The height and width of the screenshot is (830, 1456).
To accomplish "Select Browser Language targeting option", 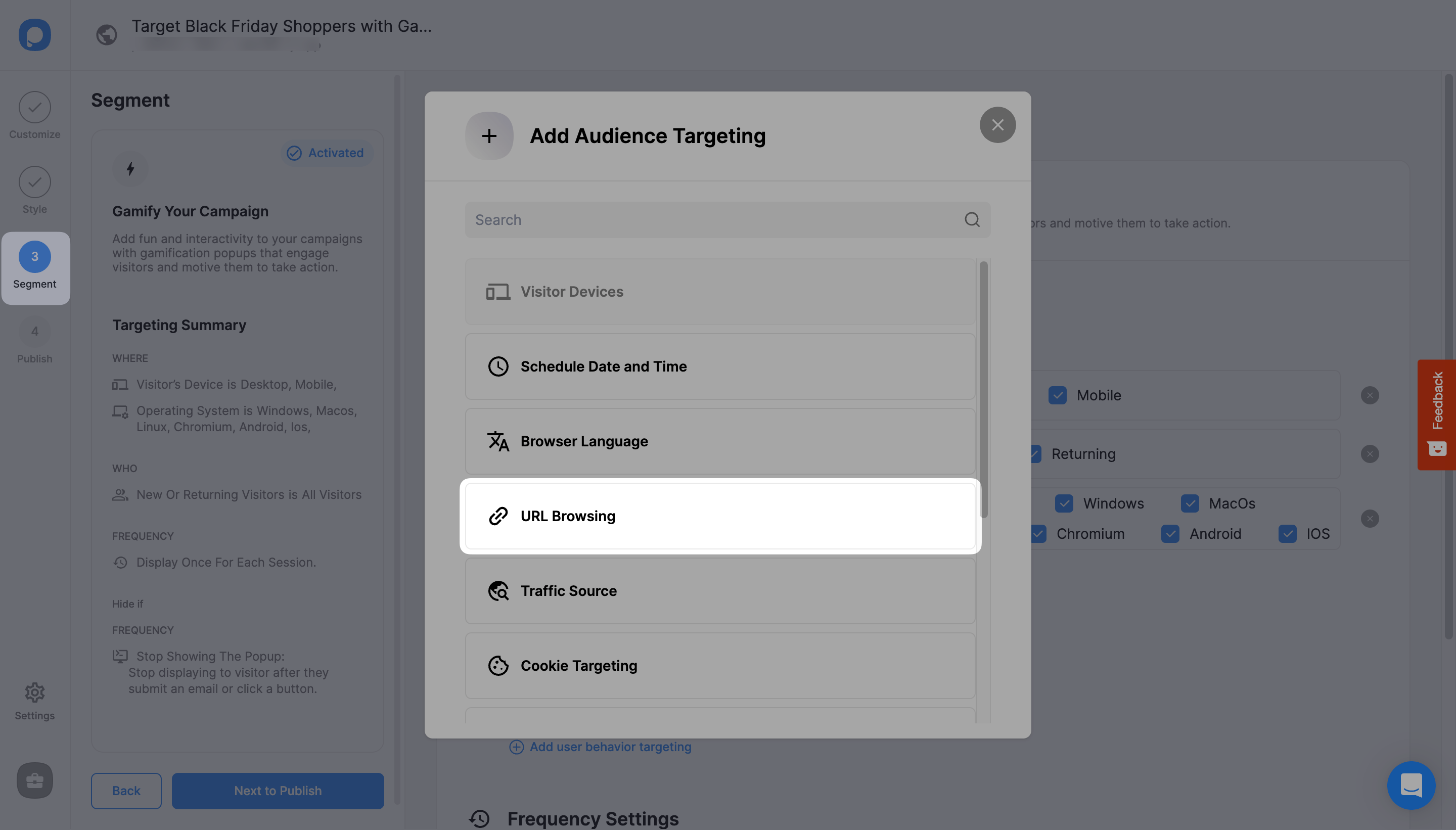I will [x=720, y=441].
